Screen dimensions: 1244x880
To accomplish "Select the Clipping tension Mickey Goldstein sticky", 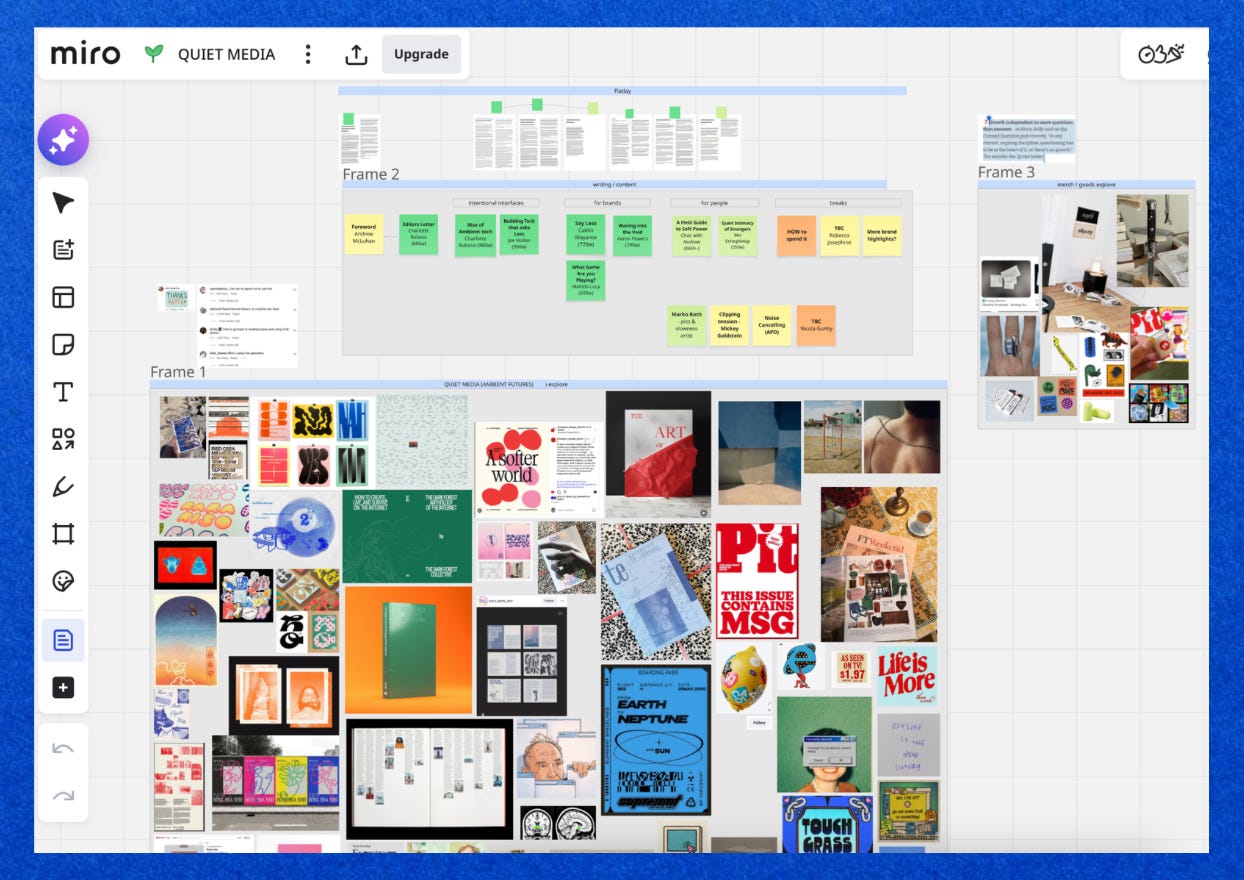I will point(730,325).
